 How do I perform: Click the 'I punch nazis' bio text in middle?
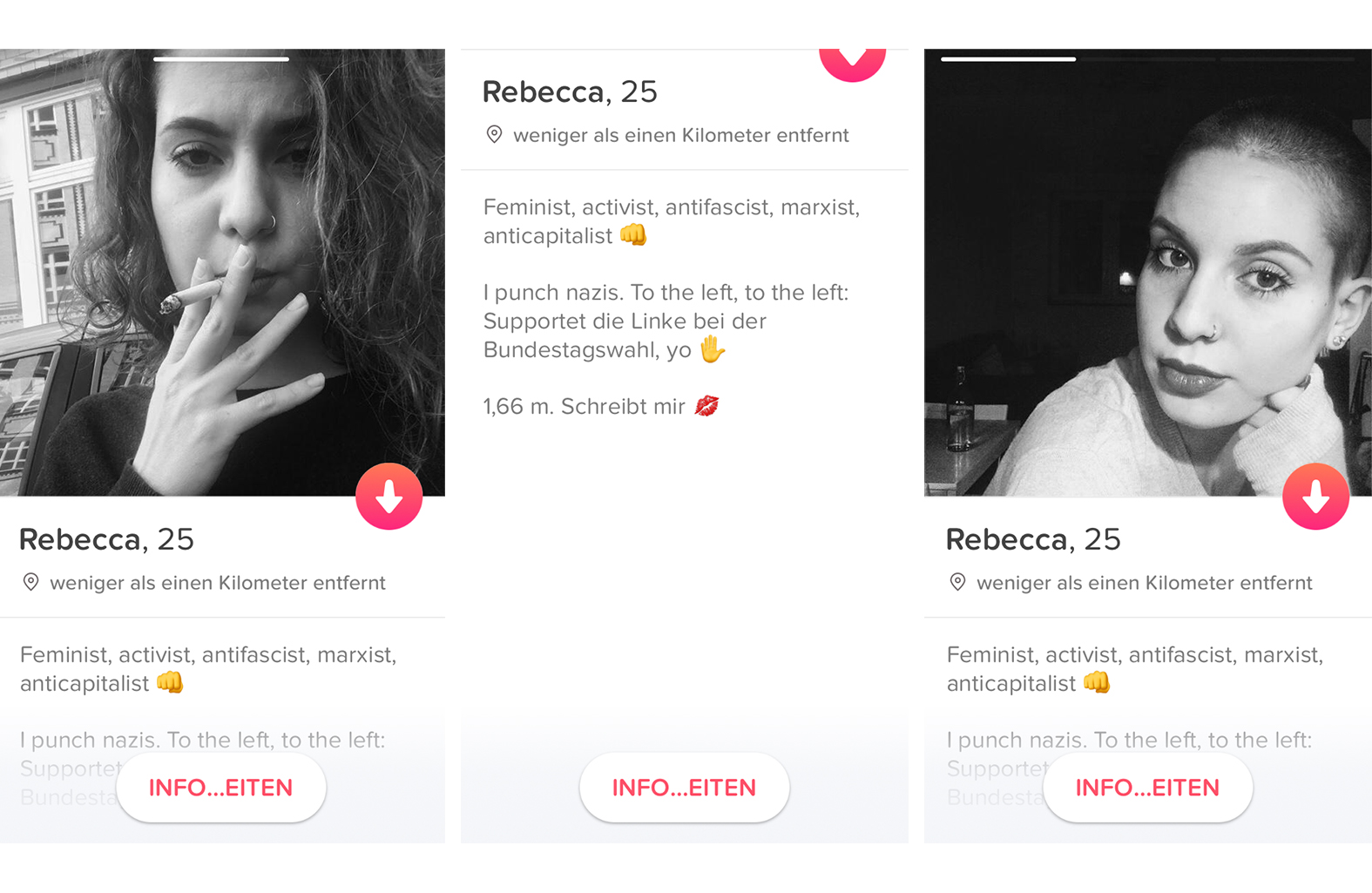(x=666, y=321)
